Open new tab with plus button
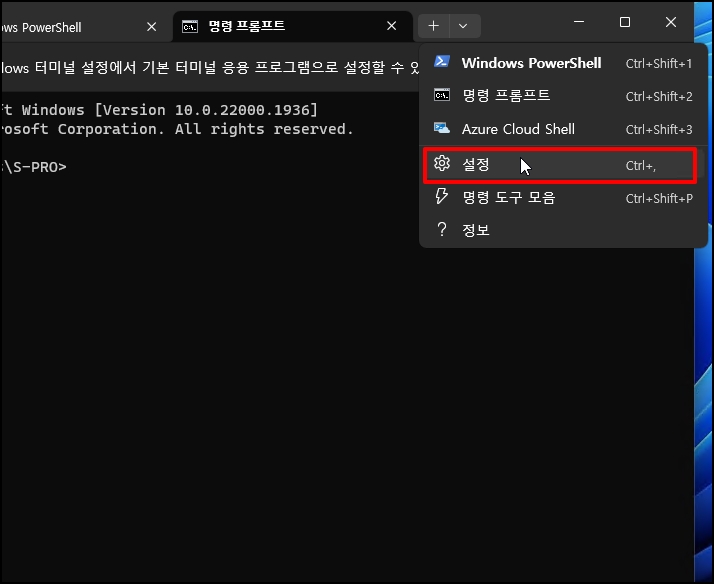This screenshot has height=584, width=714. tap(434, 26)
